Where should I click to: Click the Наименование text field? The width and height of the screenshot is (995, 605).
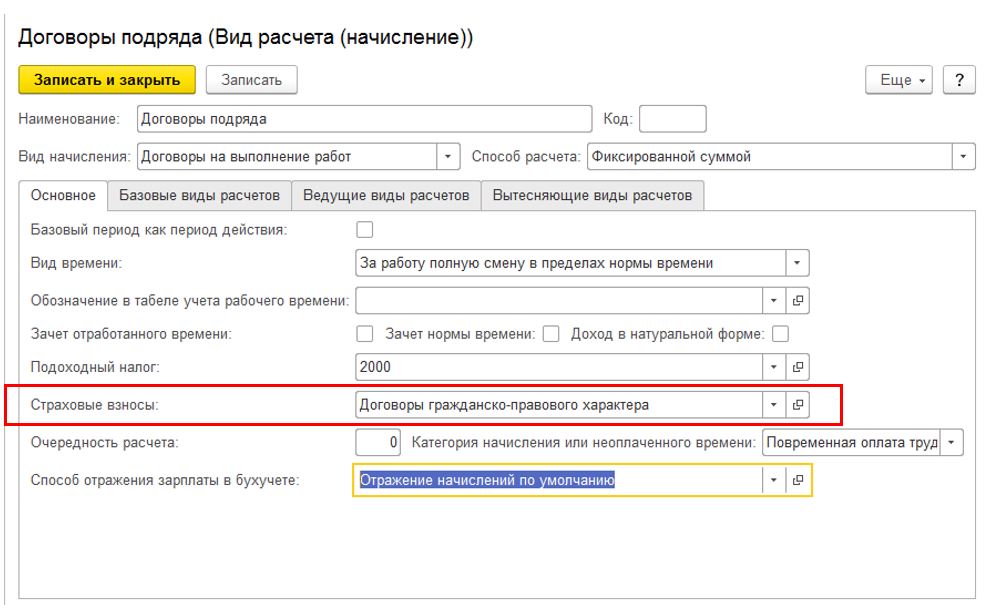coord(364,119)
